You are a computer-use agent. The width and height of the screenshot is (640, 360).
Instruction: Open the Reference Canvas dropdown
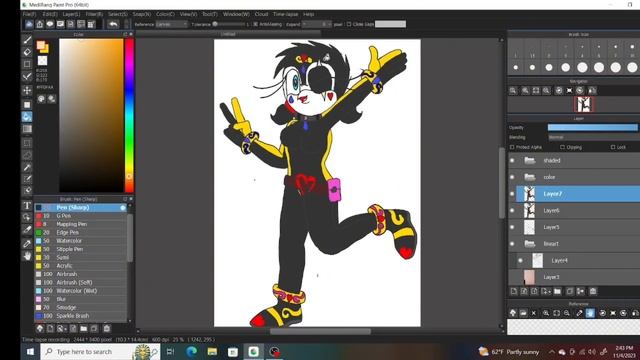point(171,24)
